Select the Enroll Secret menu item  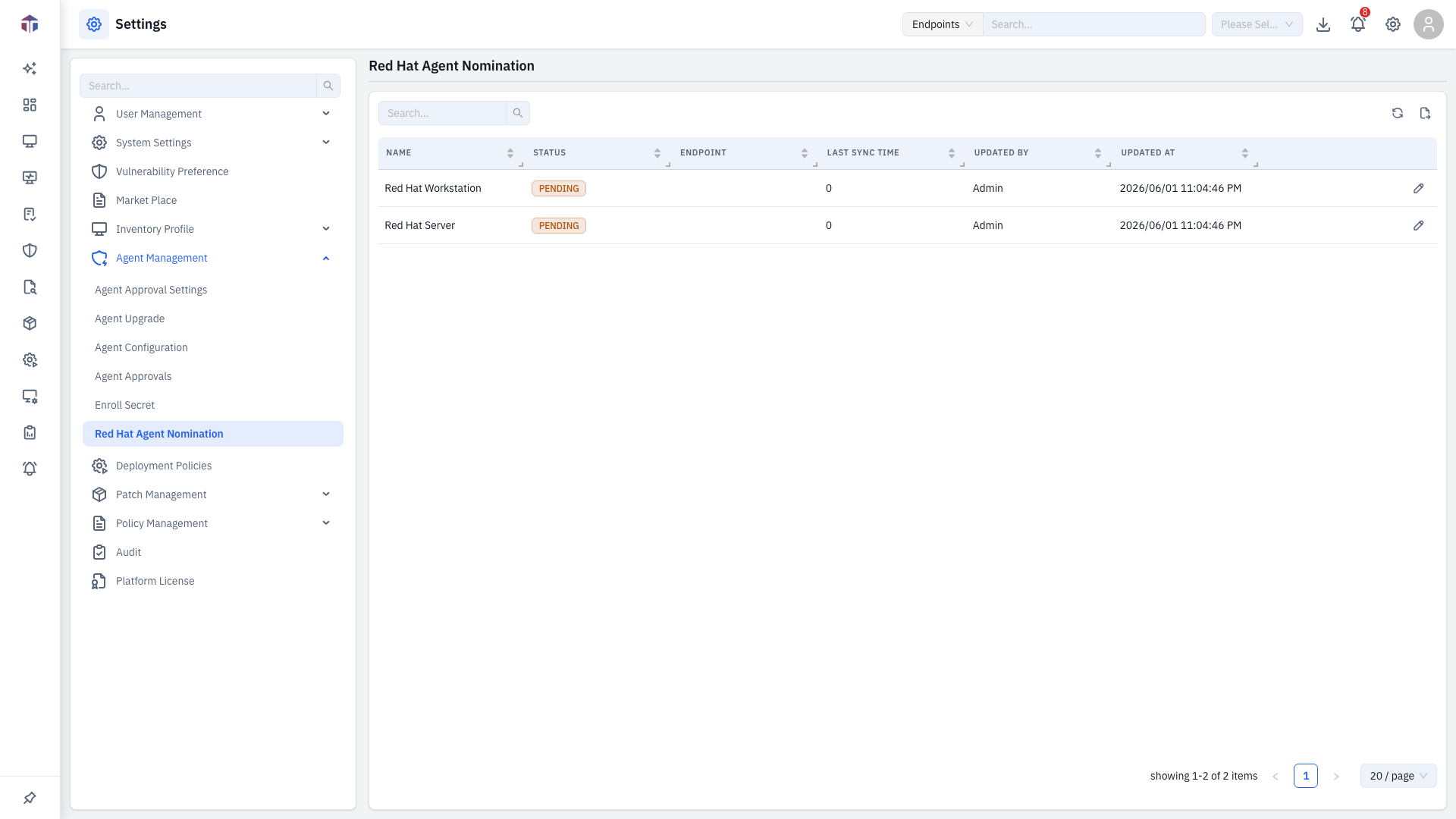[x=124, y=405]
